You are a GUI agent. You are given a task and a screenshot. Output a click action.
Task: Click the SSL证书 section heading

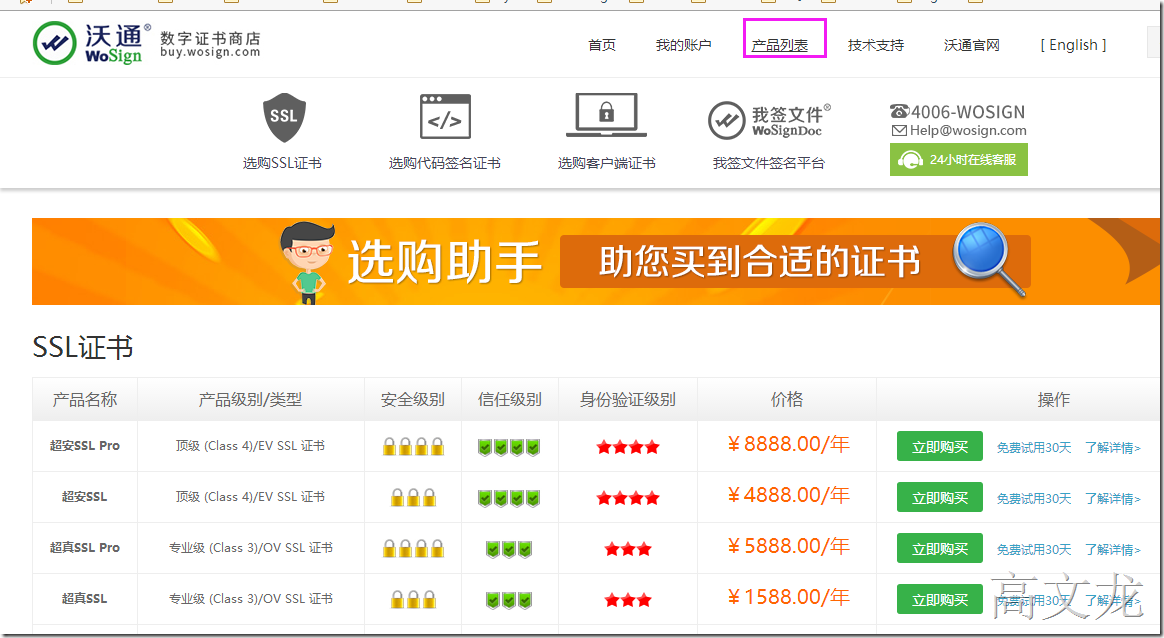pos(82,347)
